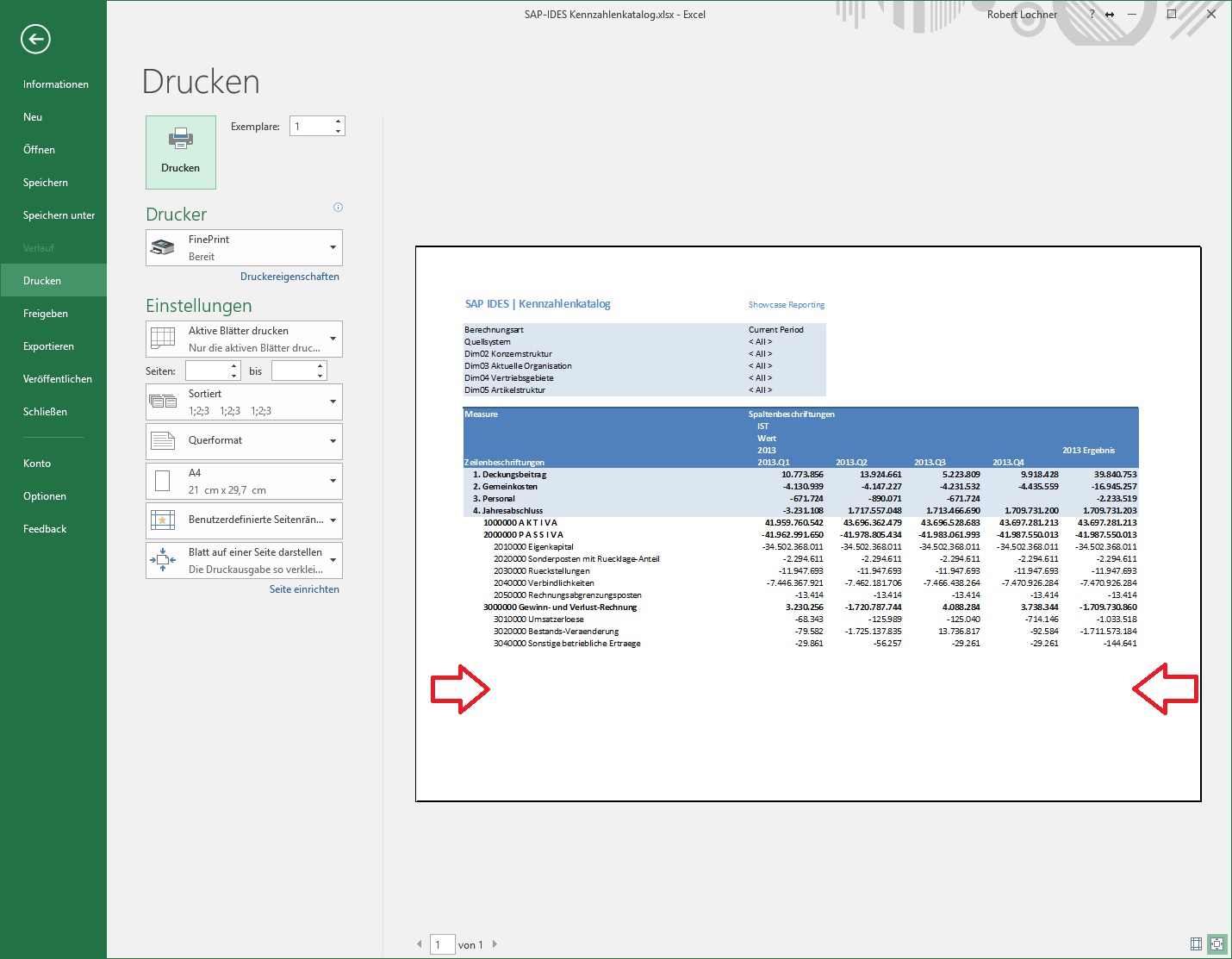Screen dimensions: 1232x959
Task: Switch to Speichern unter
Action: pyautogui.click(x=57, y=215)
